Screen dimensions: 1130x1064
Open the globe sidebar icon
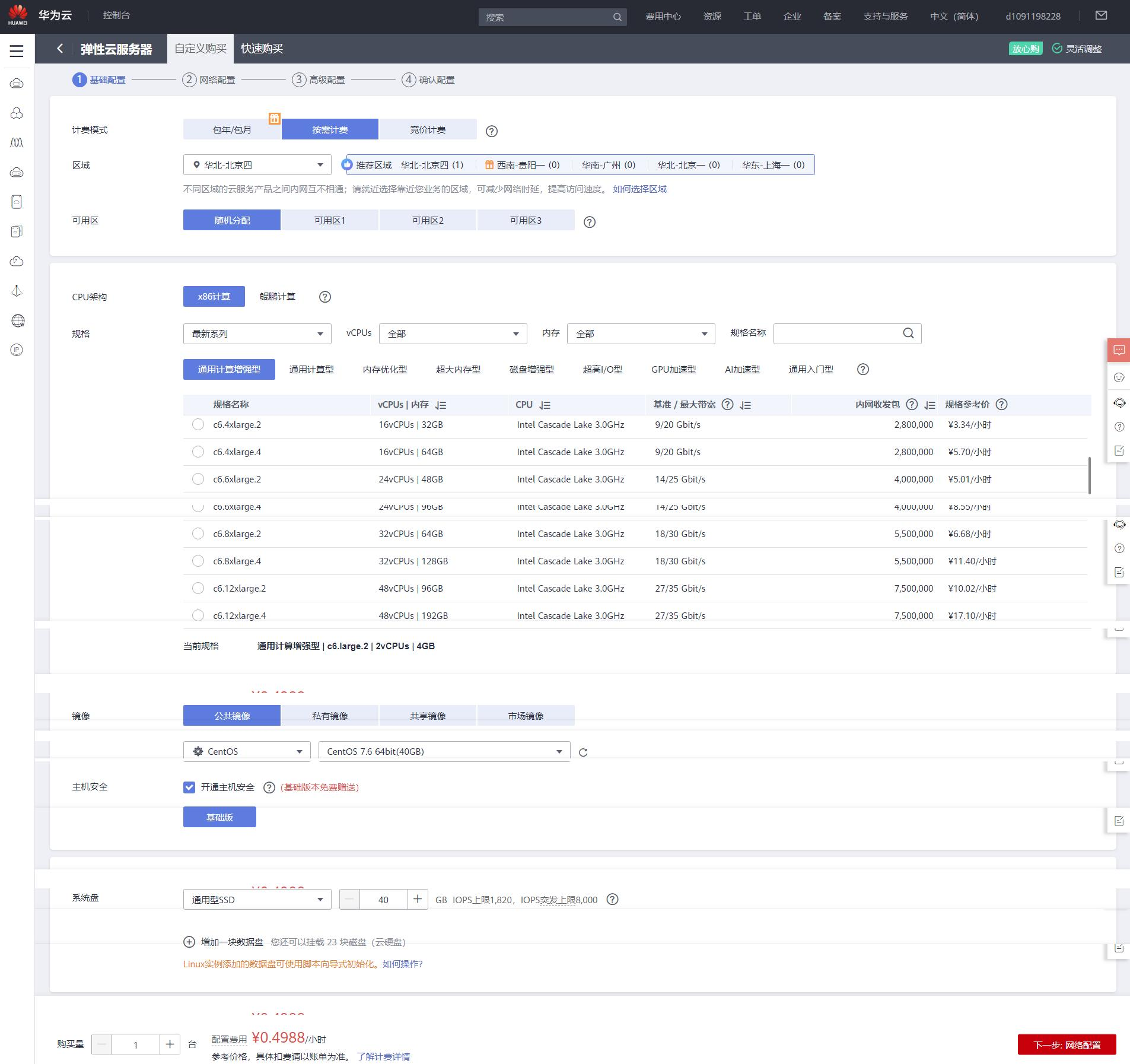18,321
